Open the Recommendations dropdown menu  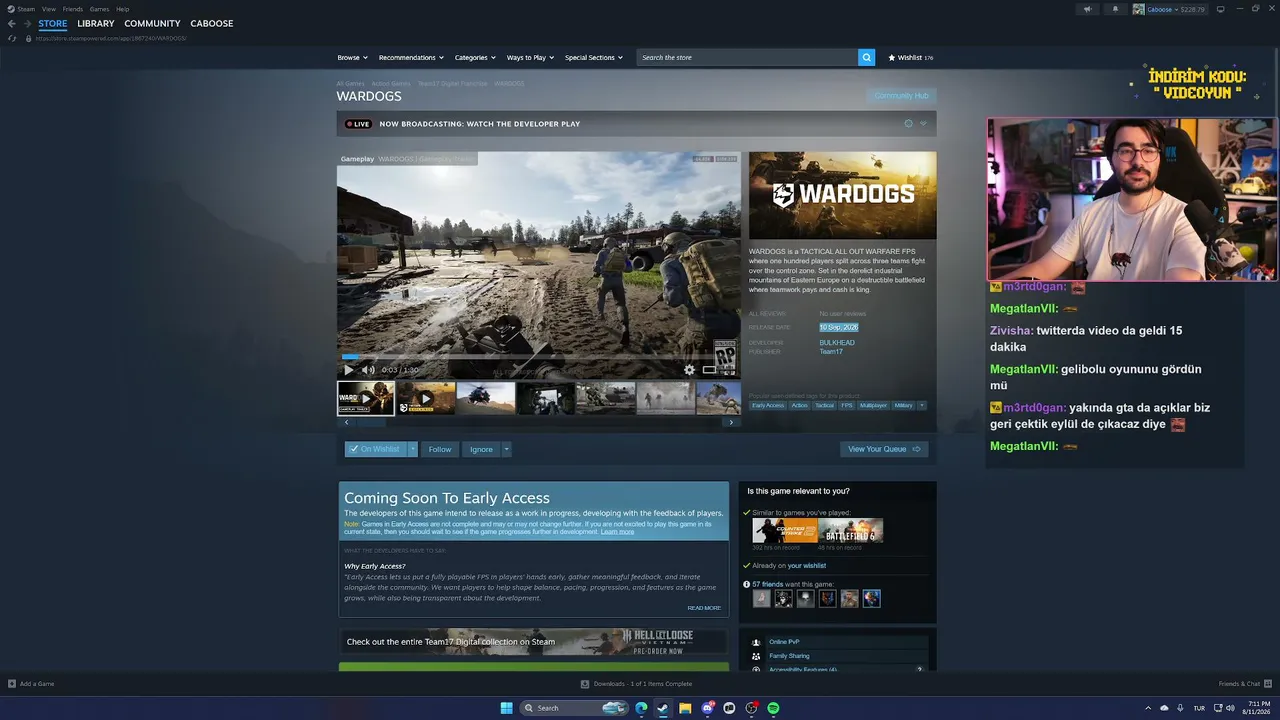coord(410,57)
